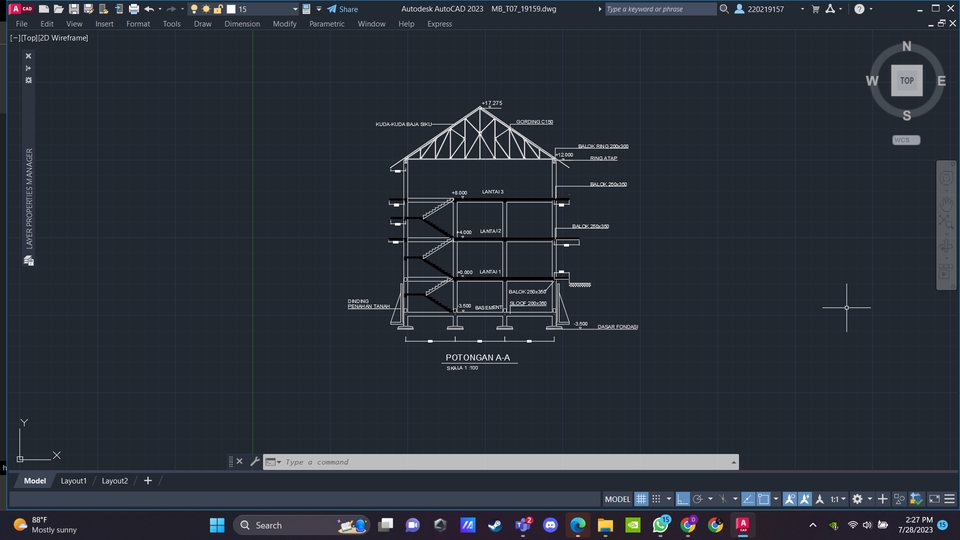
Task: Open the Modify menu
Action: 285,24
